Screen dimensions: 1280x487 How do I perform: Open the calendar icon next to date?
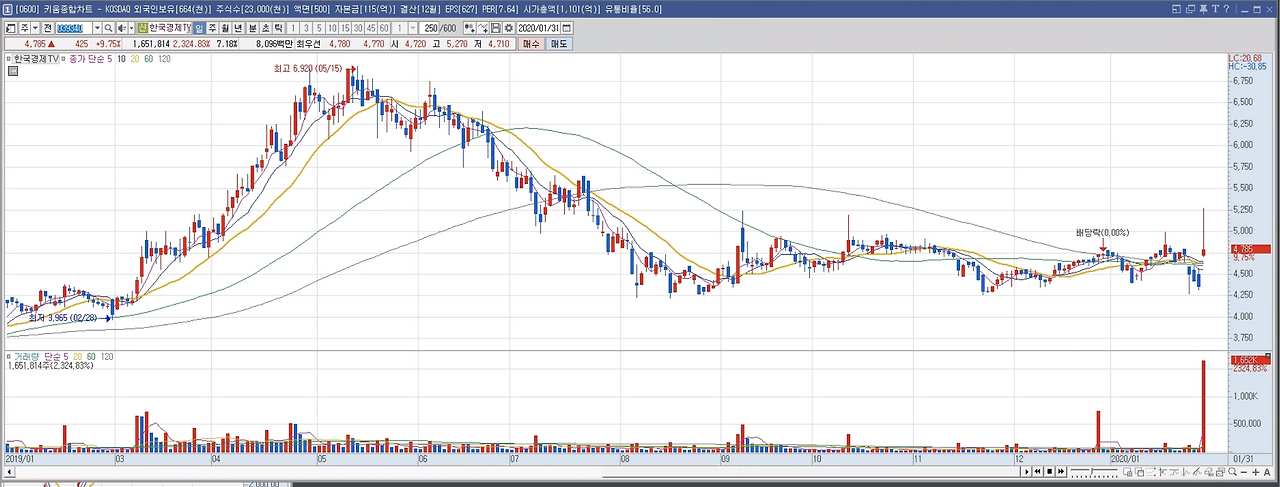pyautogui.click(x=566, y=28)
